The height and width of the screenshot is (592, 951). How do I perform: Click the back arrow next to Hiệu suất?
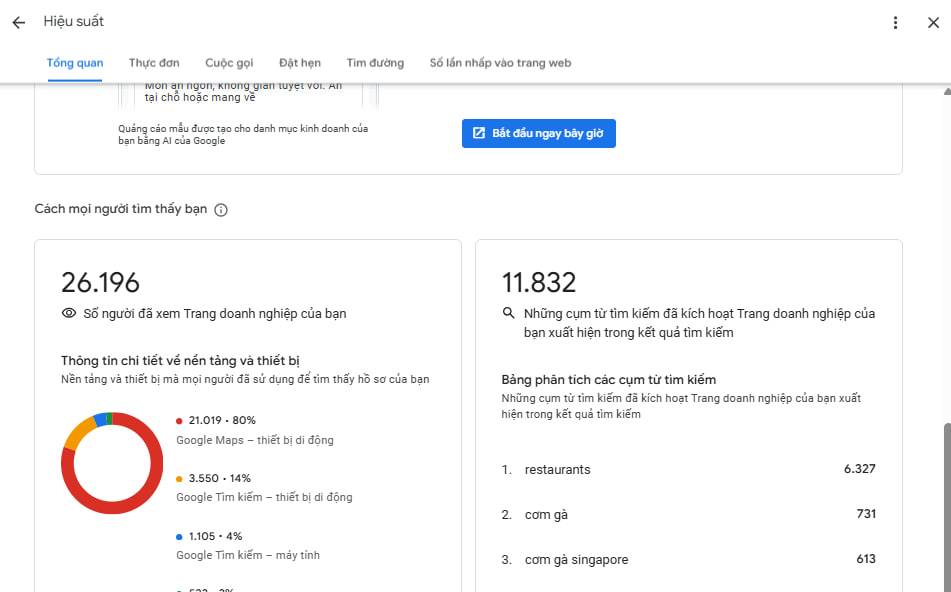(x=18, y=22)
